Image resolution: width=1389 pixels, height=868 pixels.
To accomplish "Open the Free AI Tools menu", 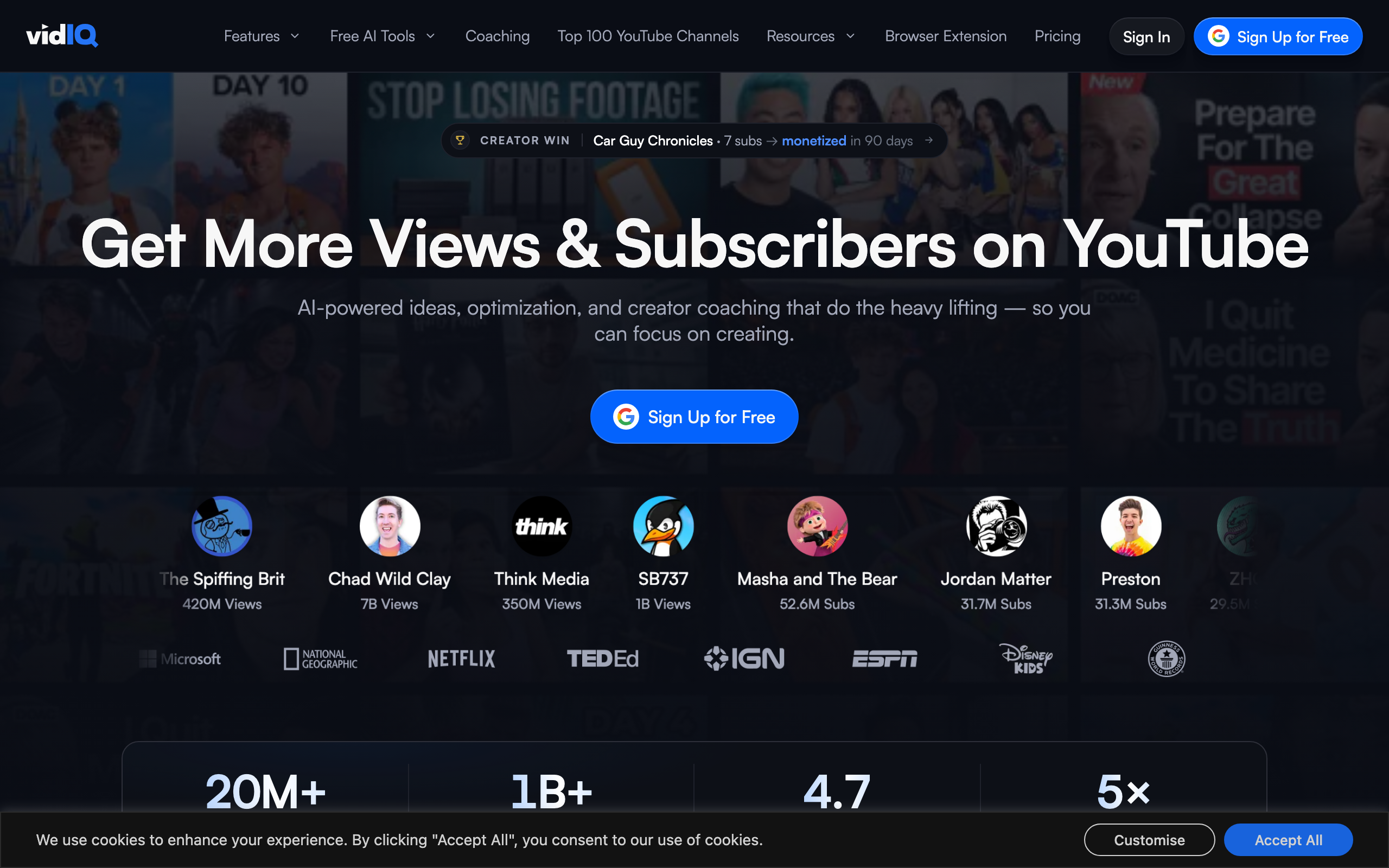I will click(383, 36).
